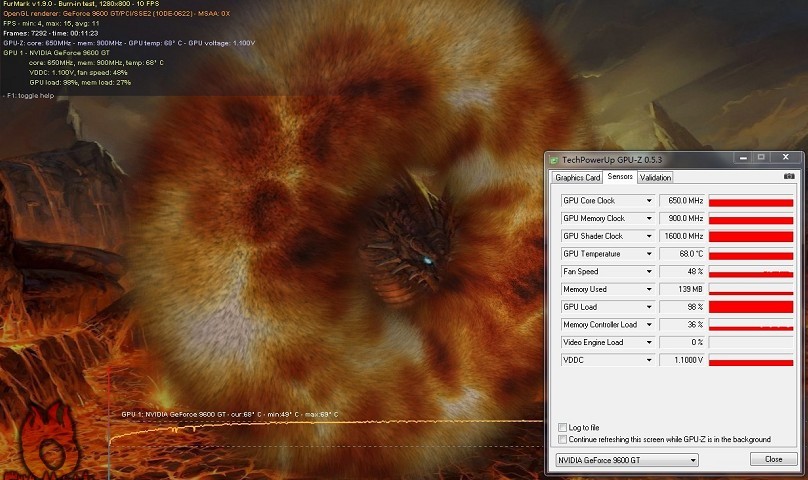Click the FurMark logo in the corner
The height and width of the screenshot is (480, 808).
coord(52,443)
